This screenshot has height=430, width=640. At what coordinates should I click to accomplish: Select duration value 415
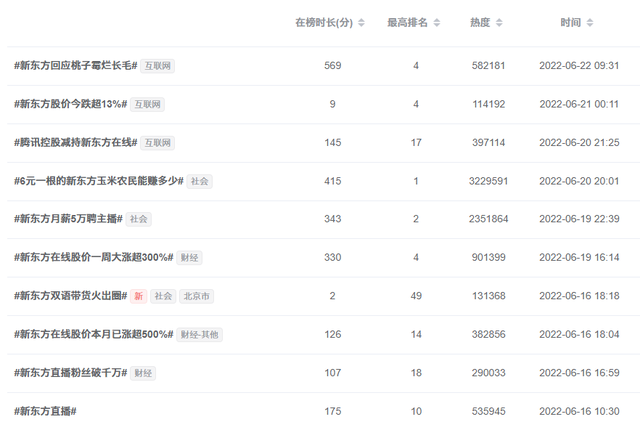pos(333,181)
